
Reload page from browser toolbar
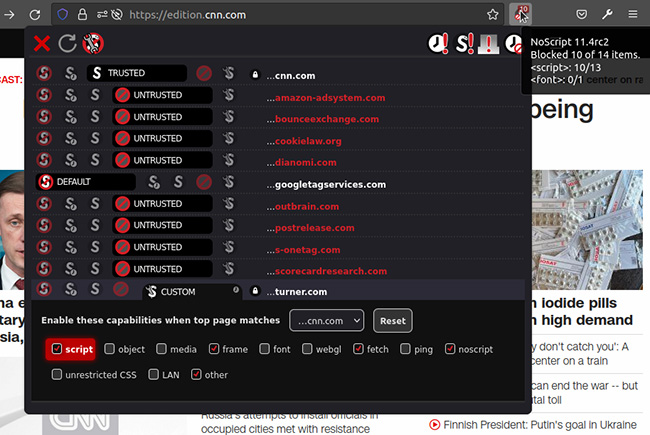(x=35, y=15)
